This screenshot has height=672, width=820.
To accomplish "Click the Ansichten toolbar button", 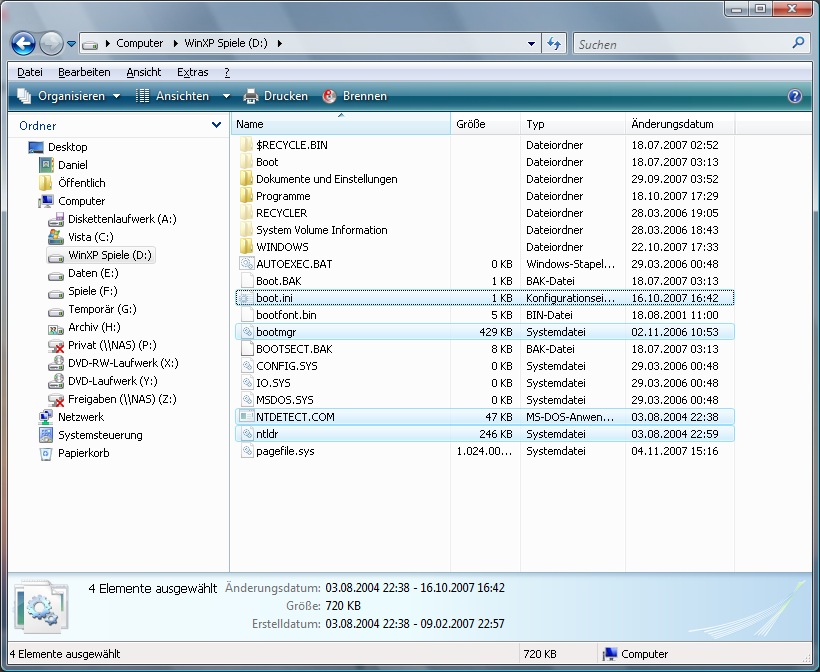I will pyautogui.click(x=172, y=96).
